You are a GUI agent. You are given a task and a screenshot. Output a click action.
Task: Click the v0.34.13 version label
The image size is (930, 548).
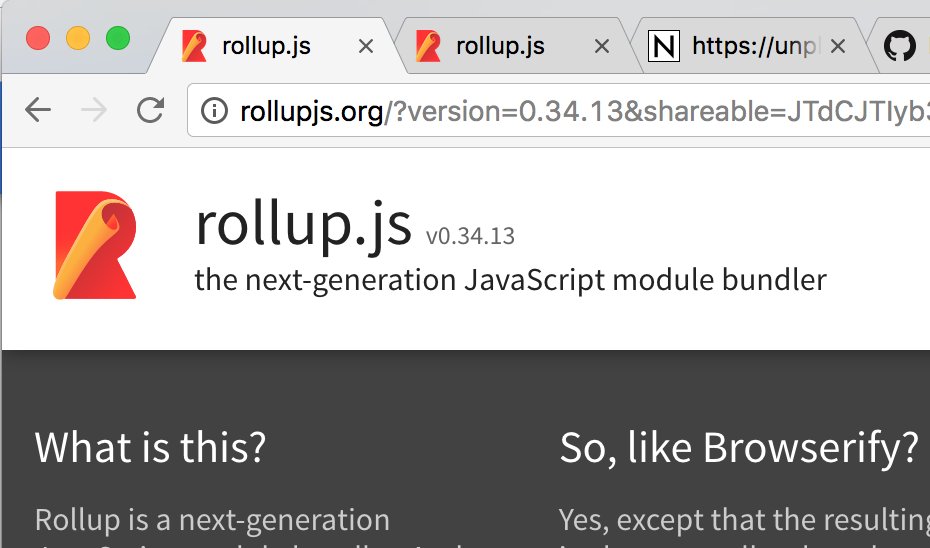click(x=470, y=236)
